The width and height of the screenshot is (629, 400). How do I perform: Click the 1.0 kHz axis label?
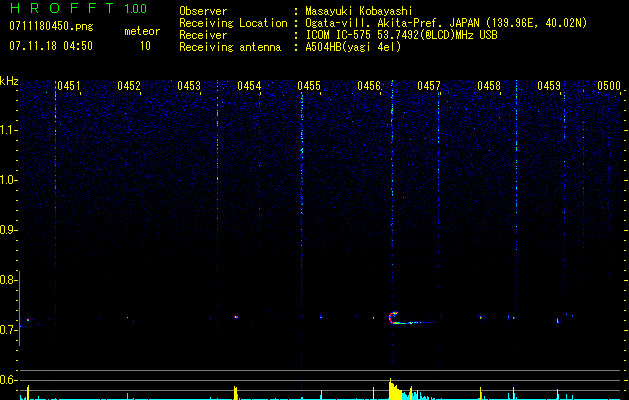coord(8,180)
